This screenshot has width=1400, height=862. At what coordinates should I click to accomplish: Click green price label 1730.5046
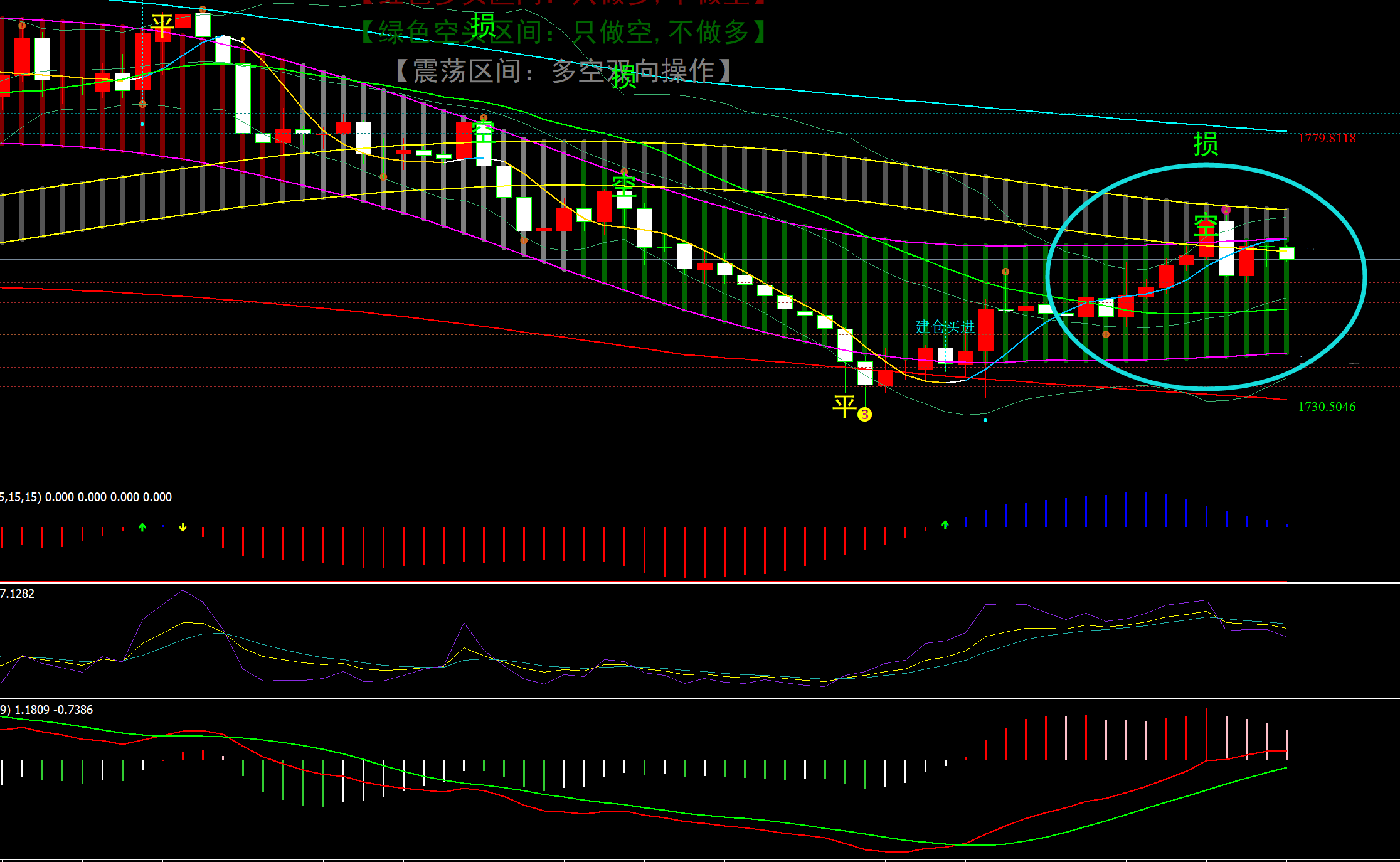coord(1327,407)
